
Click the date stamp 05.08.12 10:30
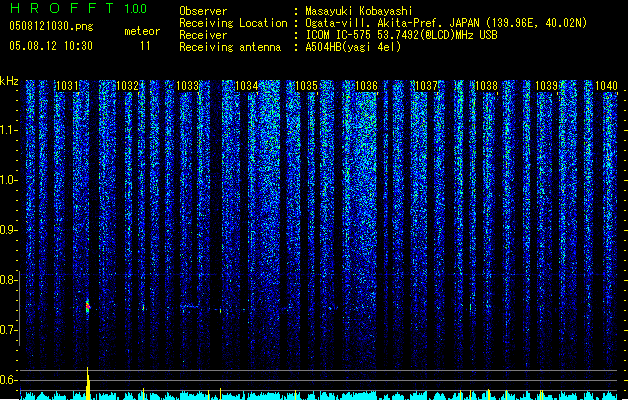tap(51, 46)
